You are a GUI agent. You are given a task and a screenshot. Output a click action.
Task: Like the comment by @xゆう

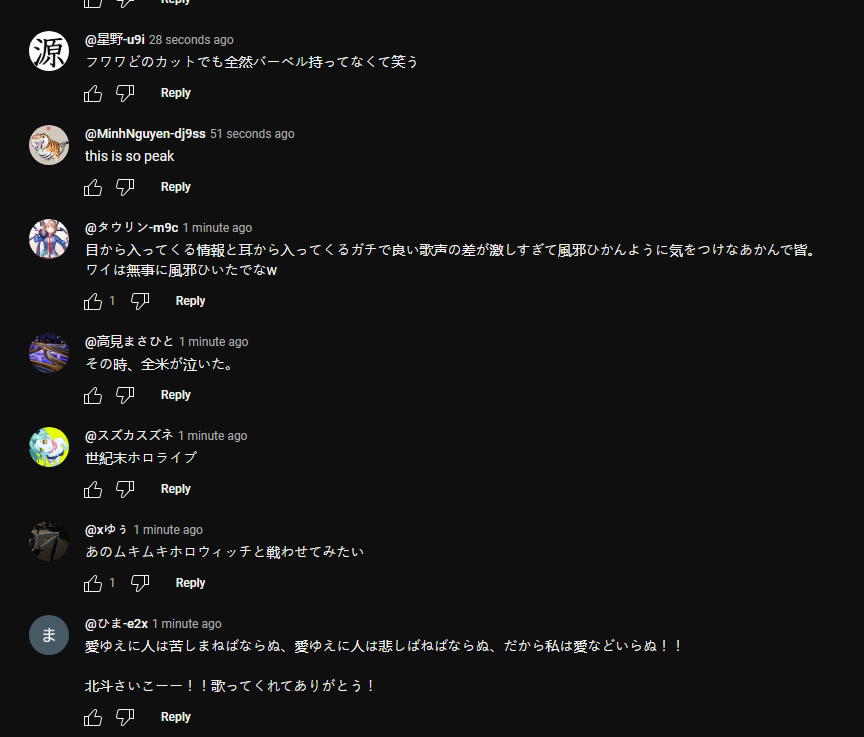tap(93, 583)
